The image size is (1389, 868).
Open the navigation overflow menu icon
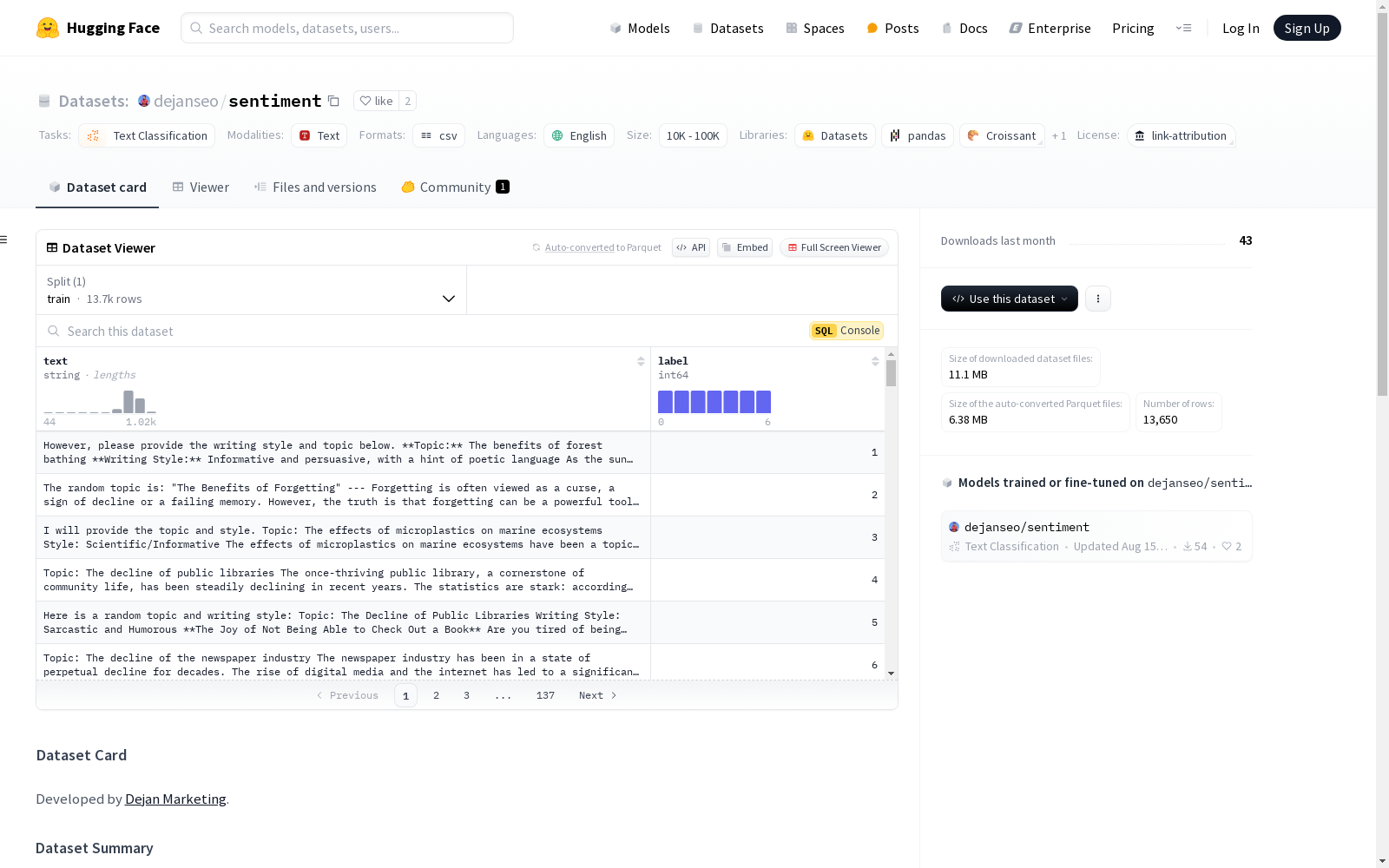[x=1183, y=28]
